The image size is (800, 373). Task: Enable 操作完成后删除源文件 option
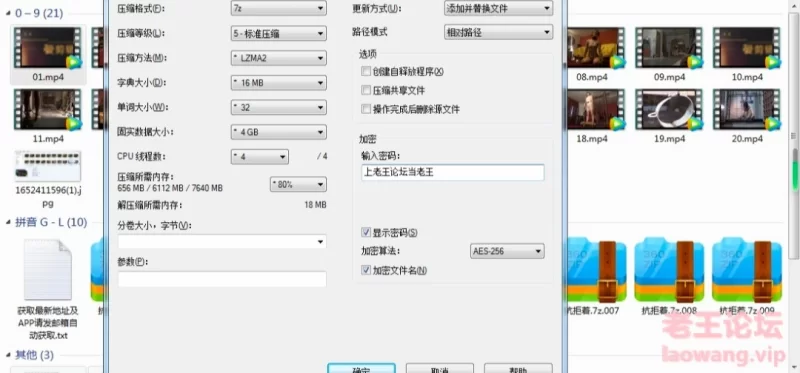pos(365,109)
